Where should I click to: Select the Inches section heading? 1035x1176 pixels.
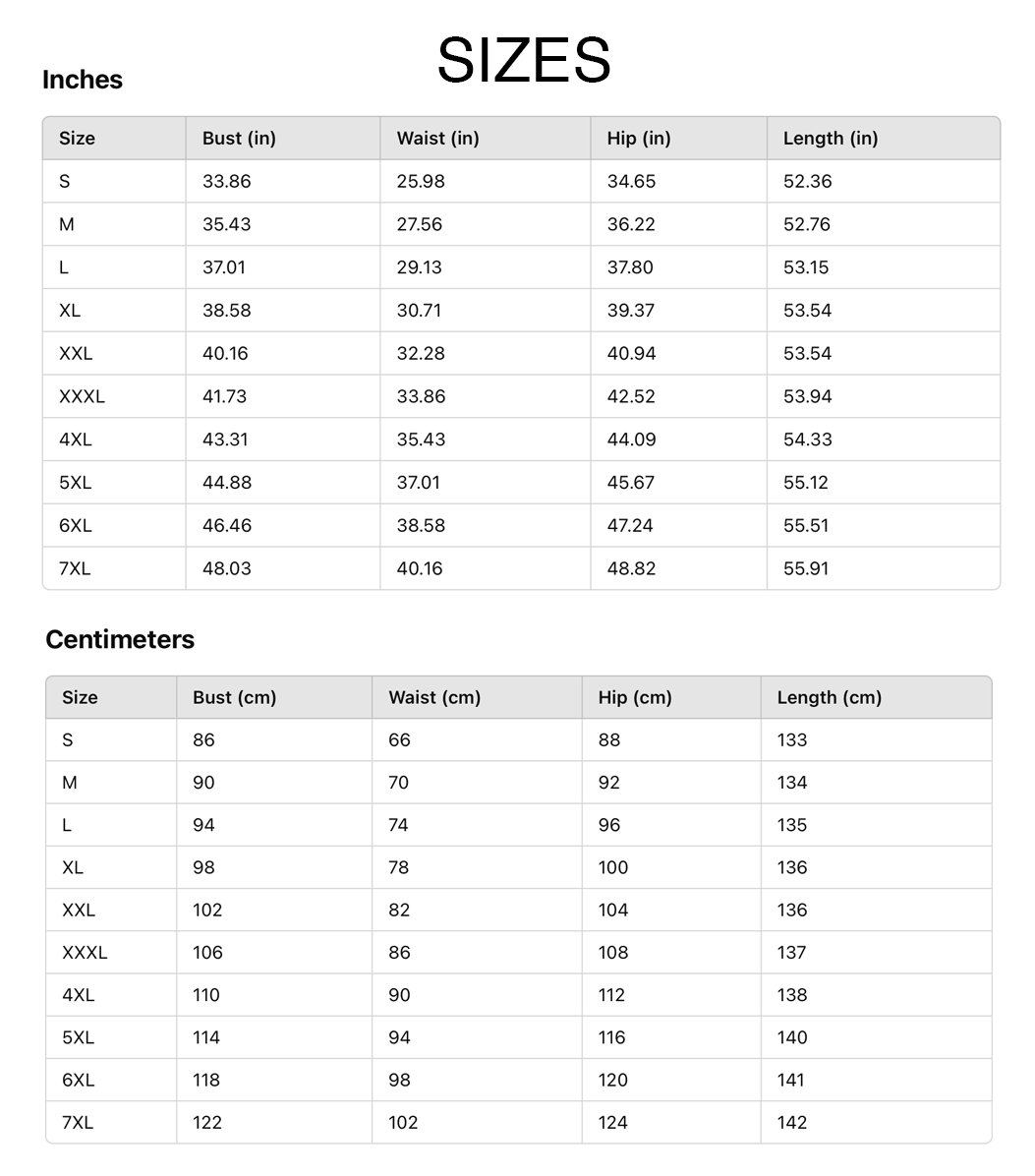[x=83, y=80]
